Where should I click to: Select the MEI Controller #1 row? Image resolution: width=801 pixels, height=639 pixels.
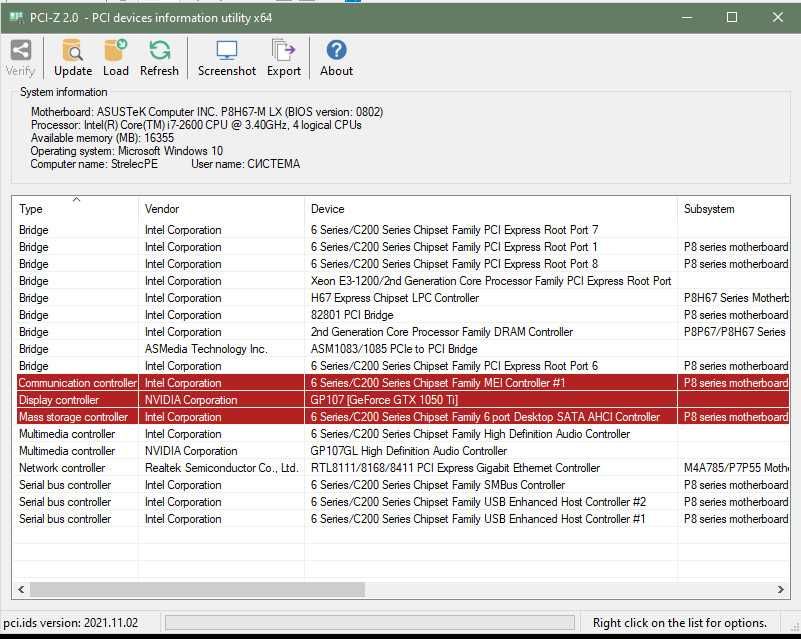[403, 383]
